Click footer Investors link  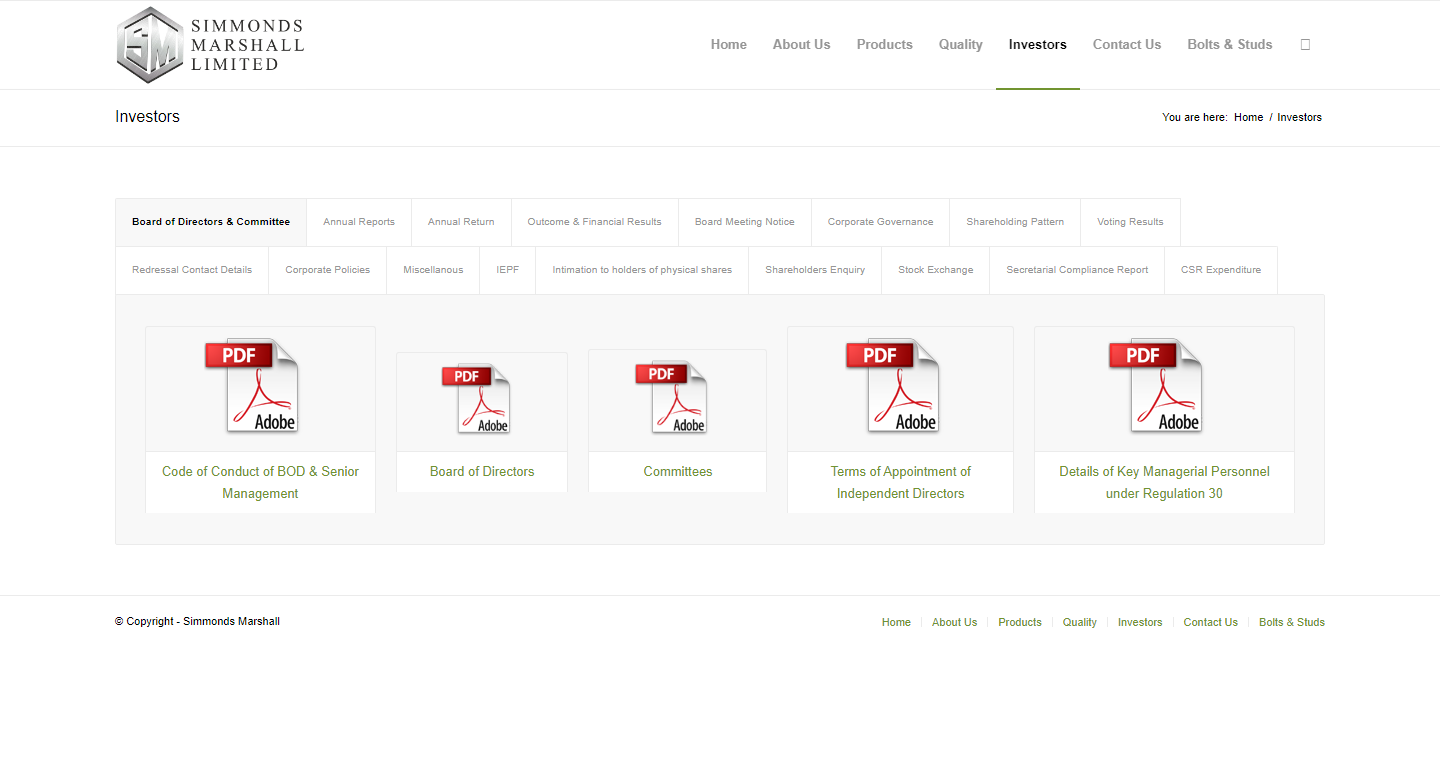pyautogui.click(x=1140, y=622)
